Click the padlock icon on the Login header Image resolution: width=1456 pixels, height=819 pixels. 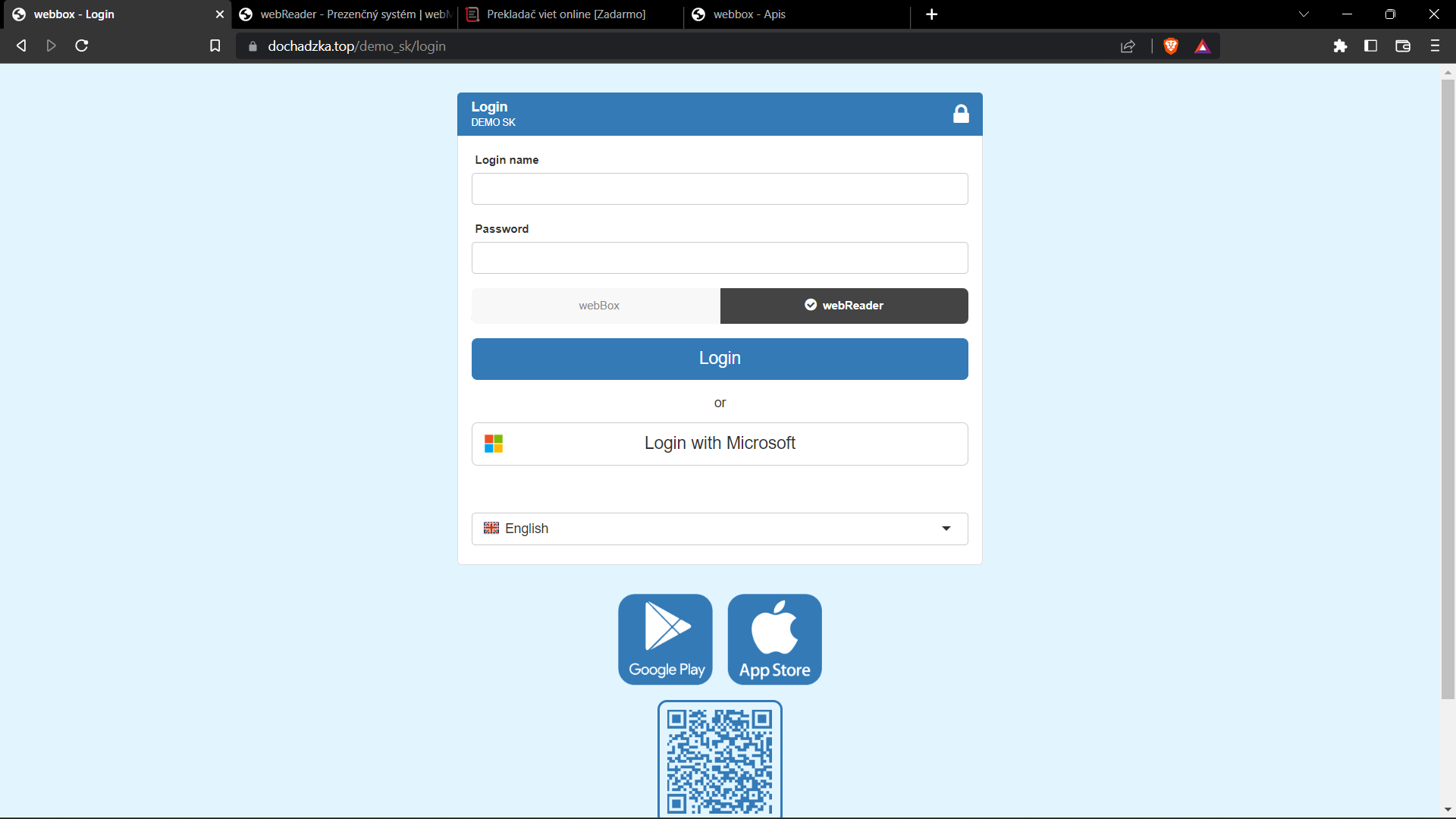961,113
